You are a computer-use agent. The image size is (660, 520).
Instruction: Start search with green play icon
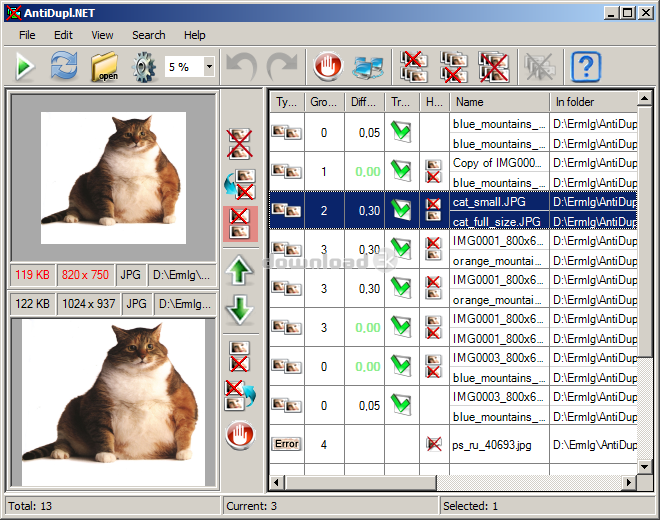coord(25,66)
